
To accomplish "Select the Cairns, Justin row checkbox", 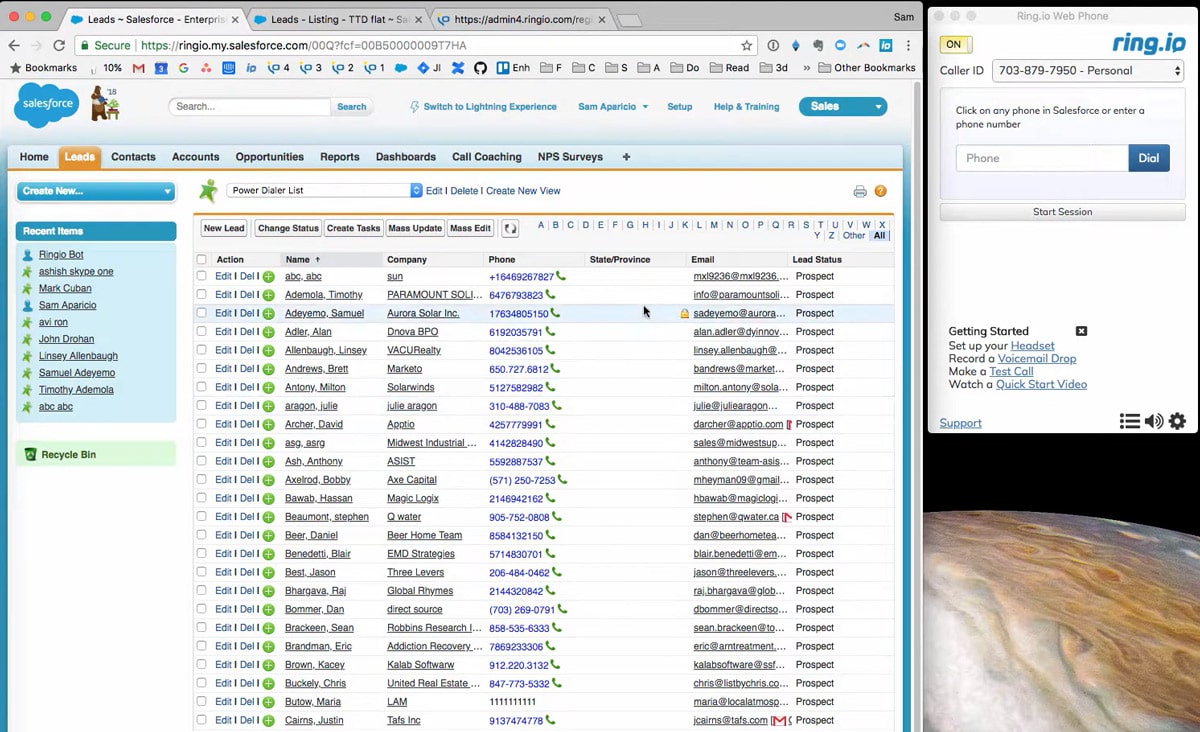I will click(x=202, y=720).
